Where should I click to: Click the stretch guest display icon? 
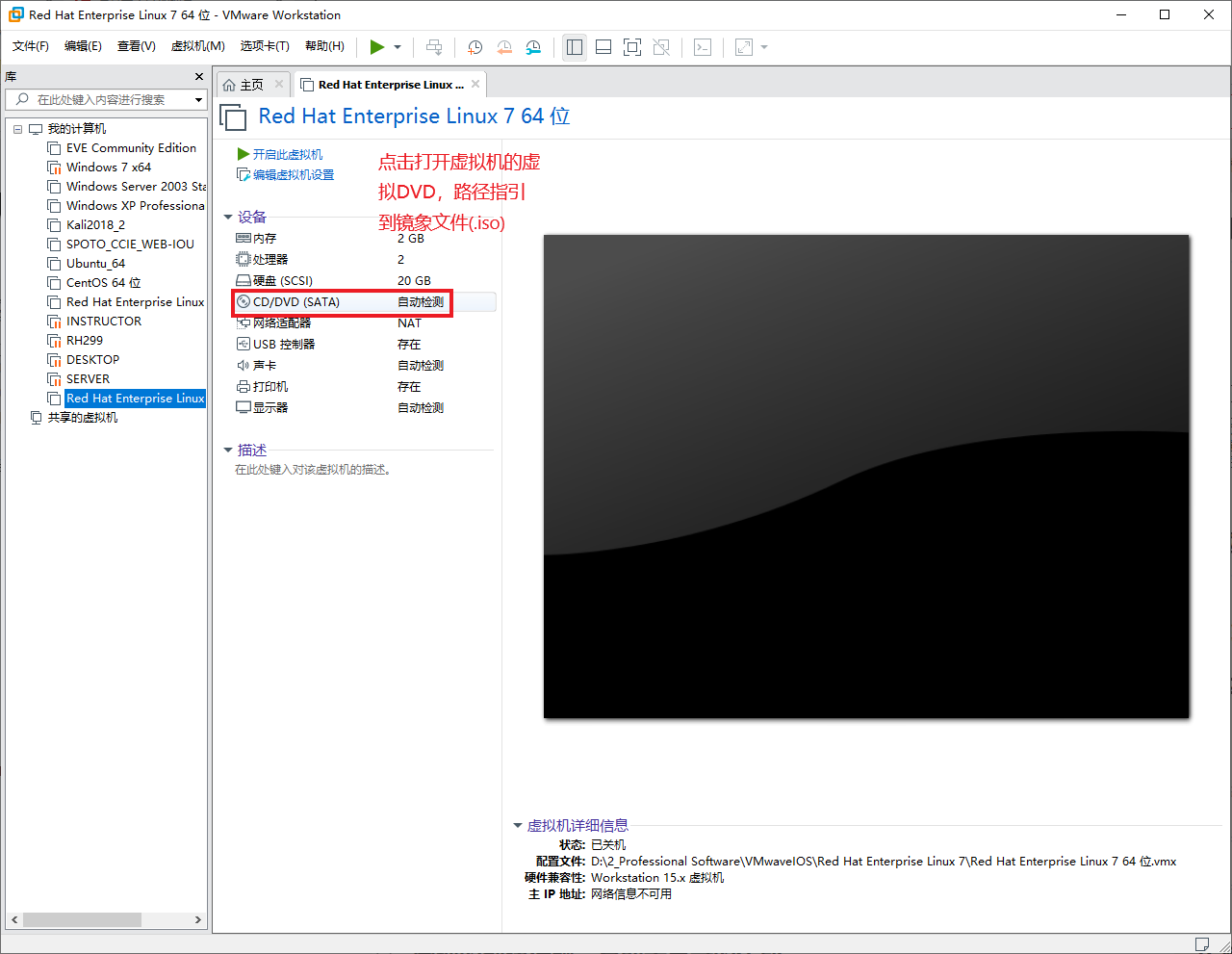point(744,47)
